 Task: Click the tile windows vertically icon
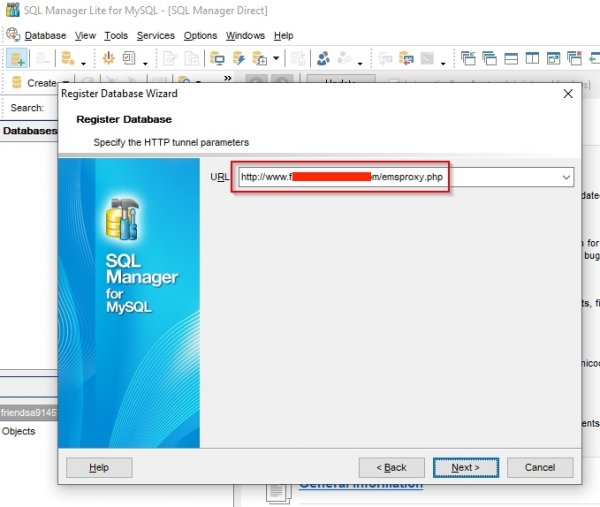click(532, 59)
